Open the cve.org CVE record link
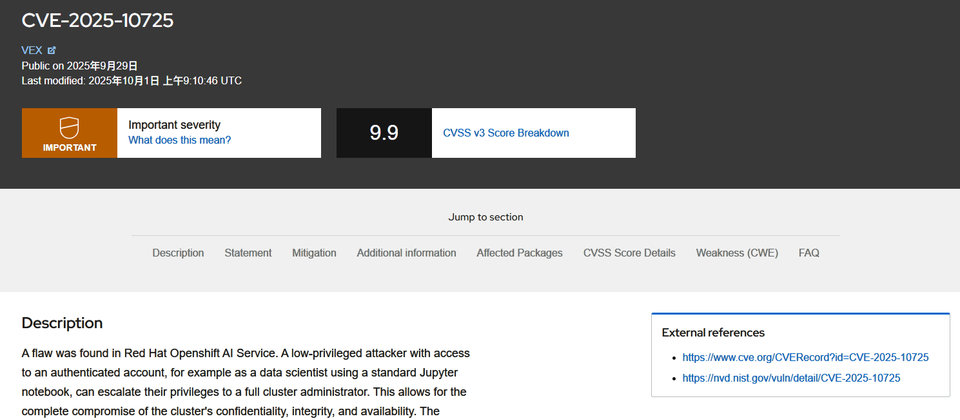 805,357
